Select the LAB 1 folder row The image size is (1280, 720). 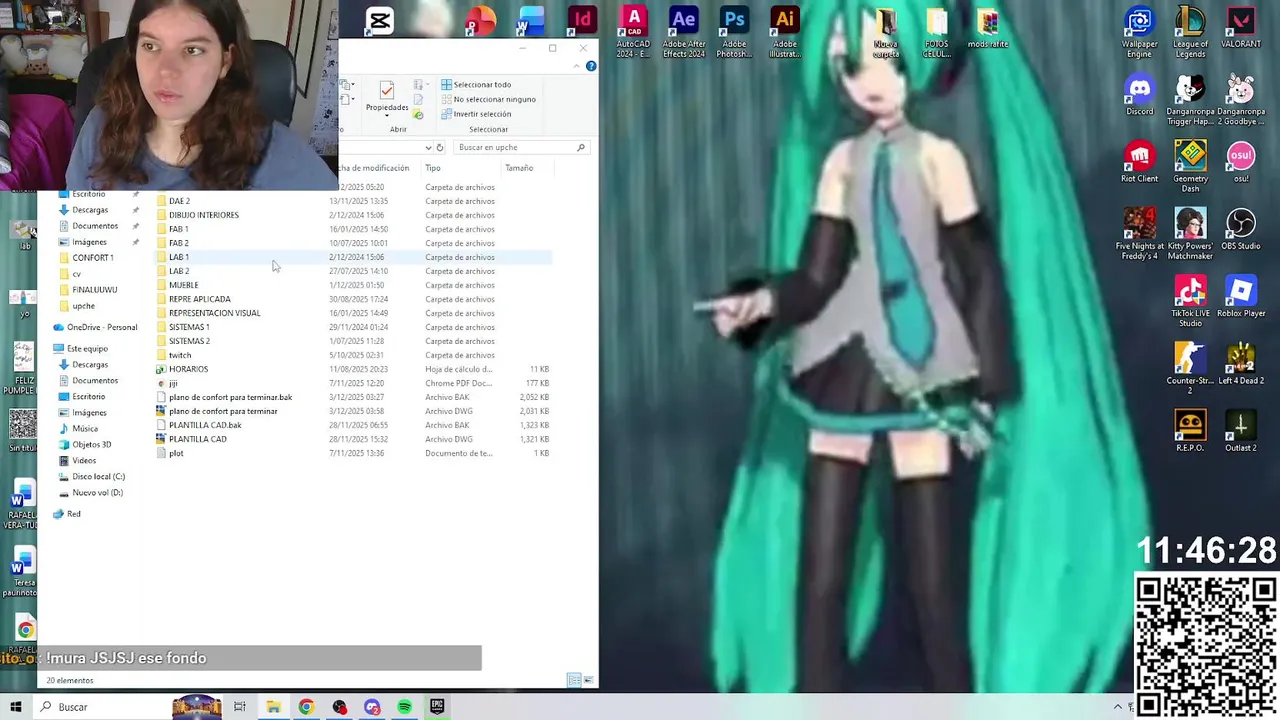(x=353, y=257)
